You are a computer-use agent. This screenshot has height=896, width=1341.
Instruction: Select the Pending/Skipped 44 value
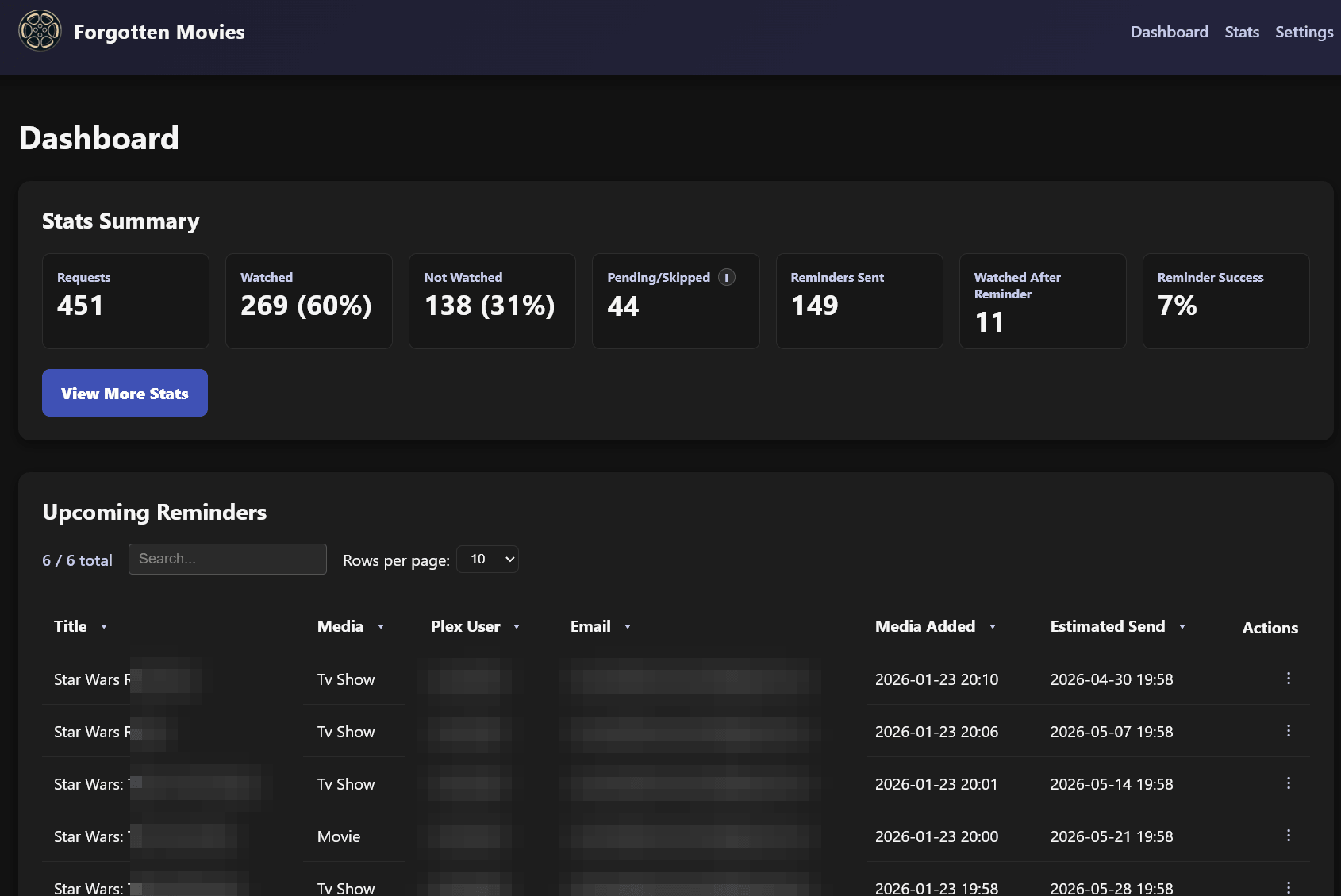(x=623, y=306)
